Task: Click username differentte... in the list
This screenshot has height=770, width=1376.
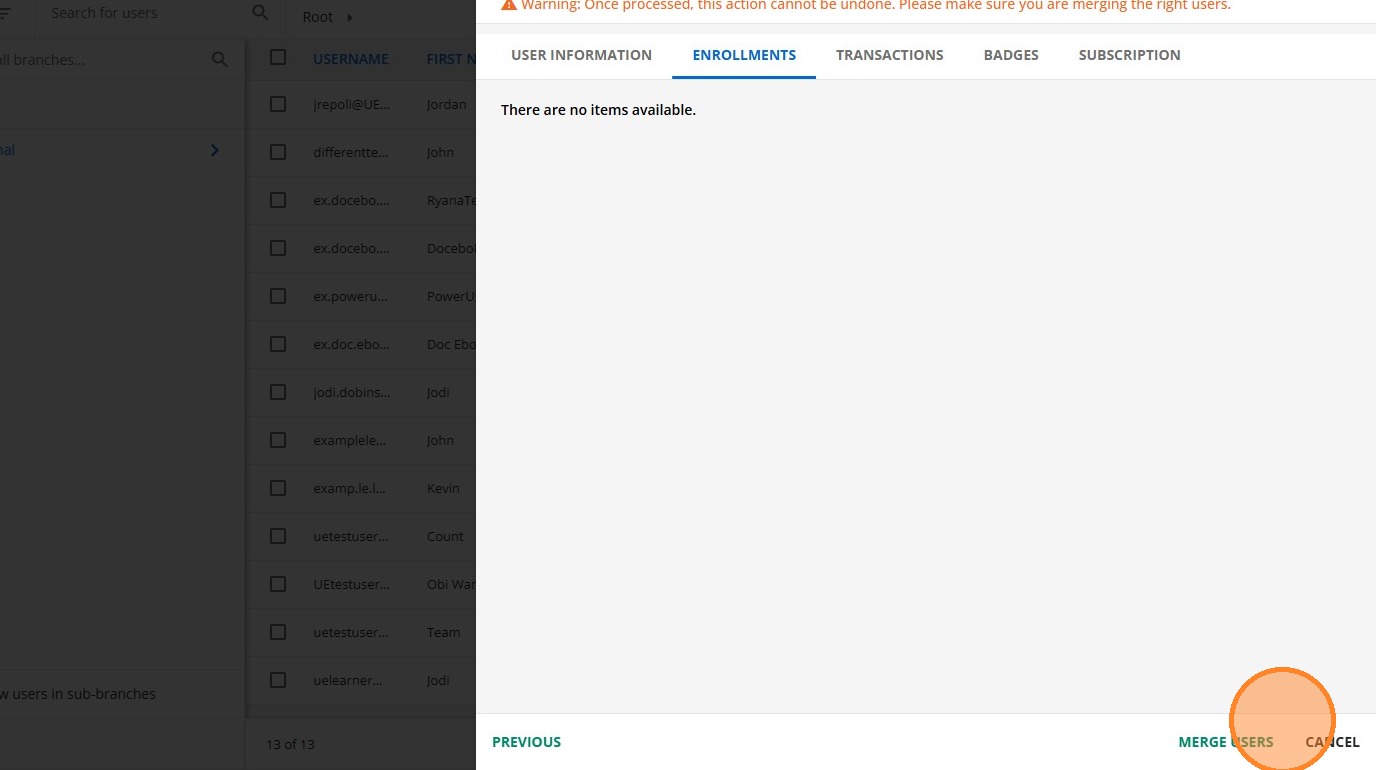Action: (x=351, y=152)
